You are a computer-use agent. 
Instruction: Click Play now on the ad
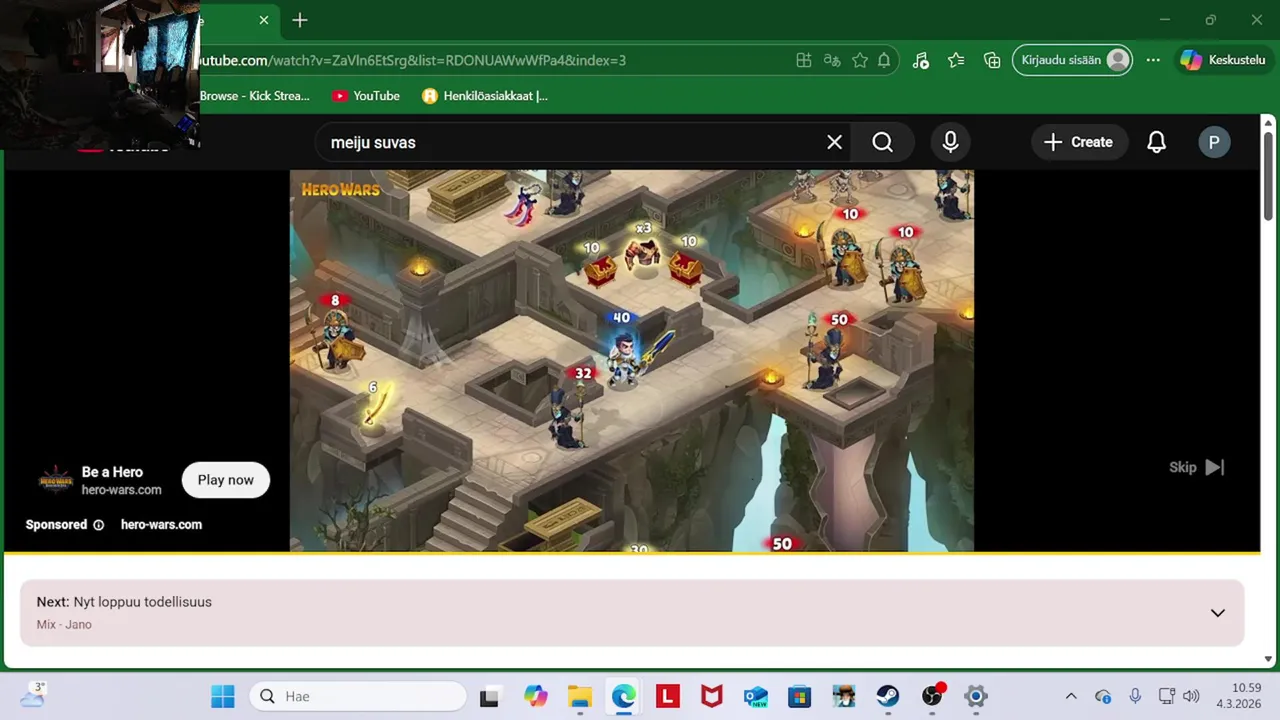226,480
